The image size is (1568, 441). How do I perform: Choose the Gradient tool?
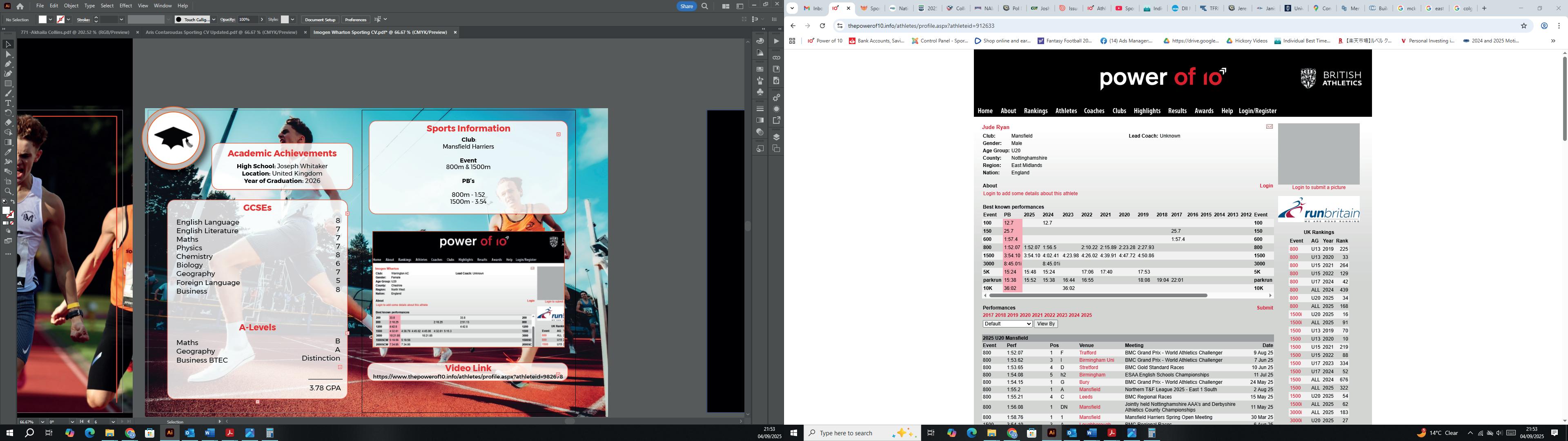[x=8, y=142]
